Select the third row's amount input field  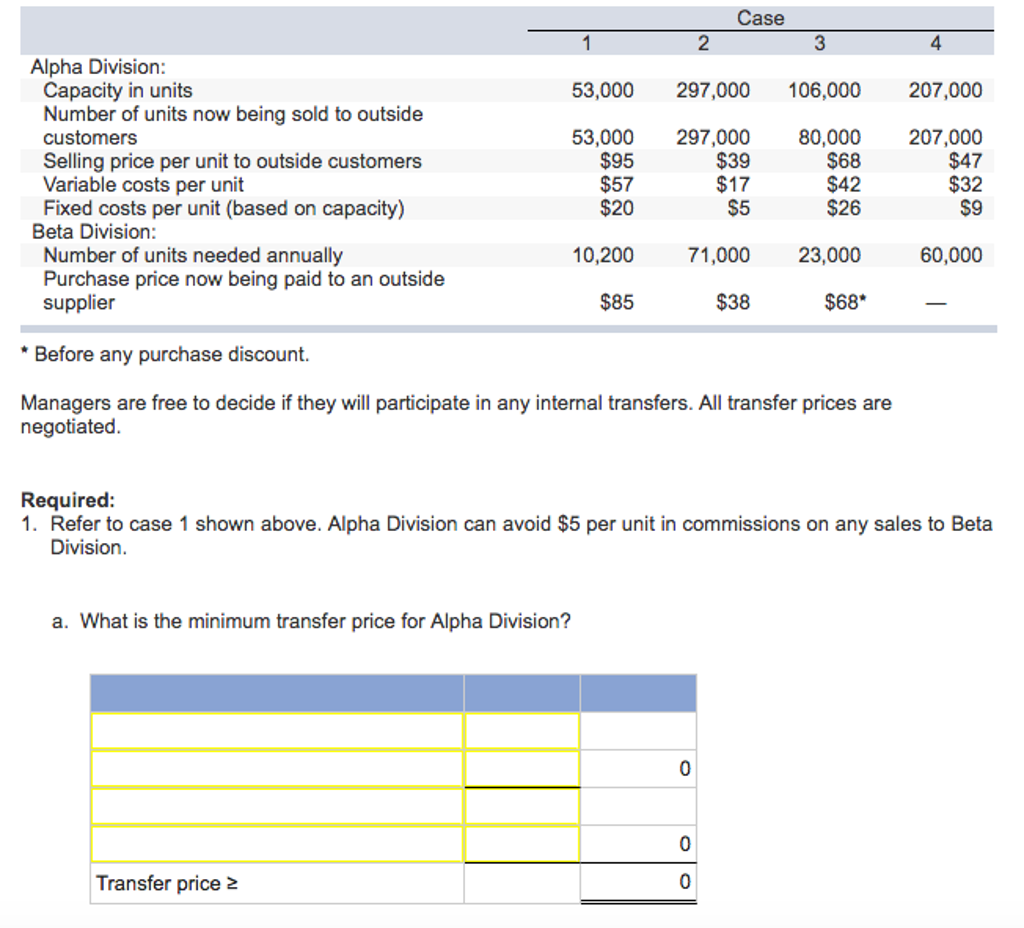[522, 807]
